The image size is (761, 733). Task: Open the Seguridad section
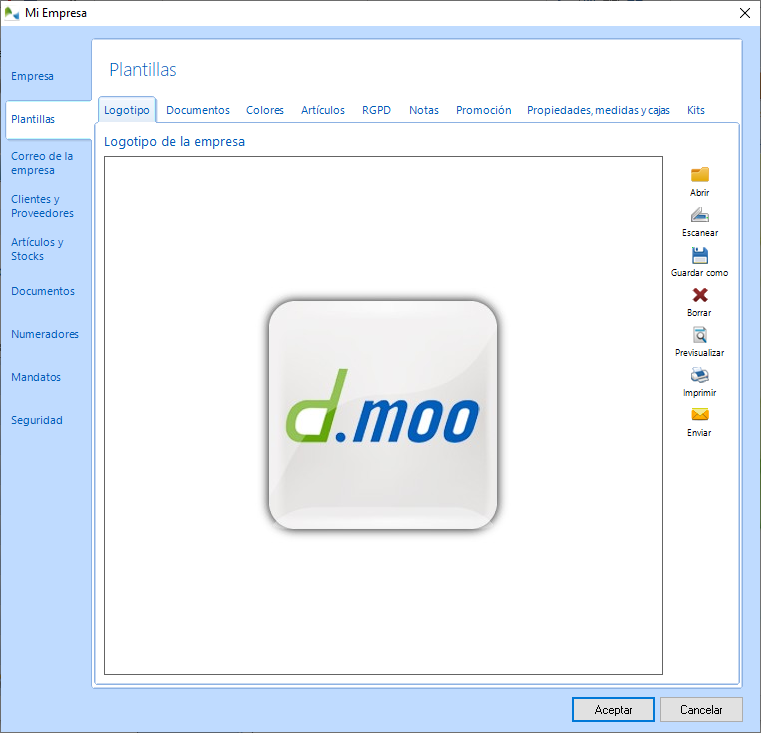pos(37,420)
